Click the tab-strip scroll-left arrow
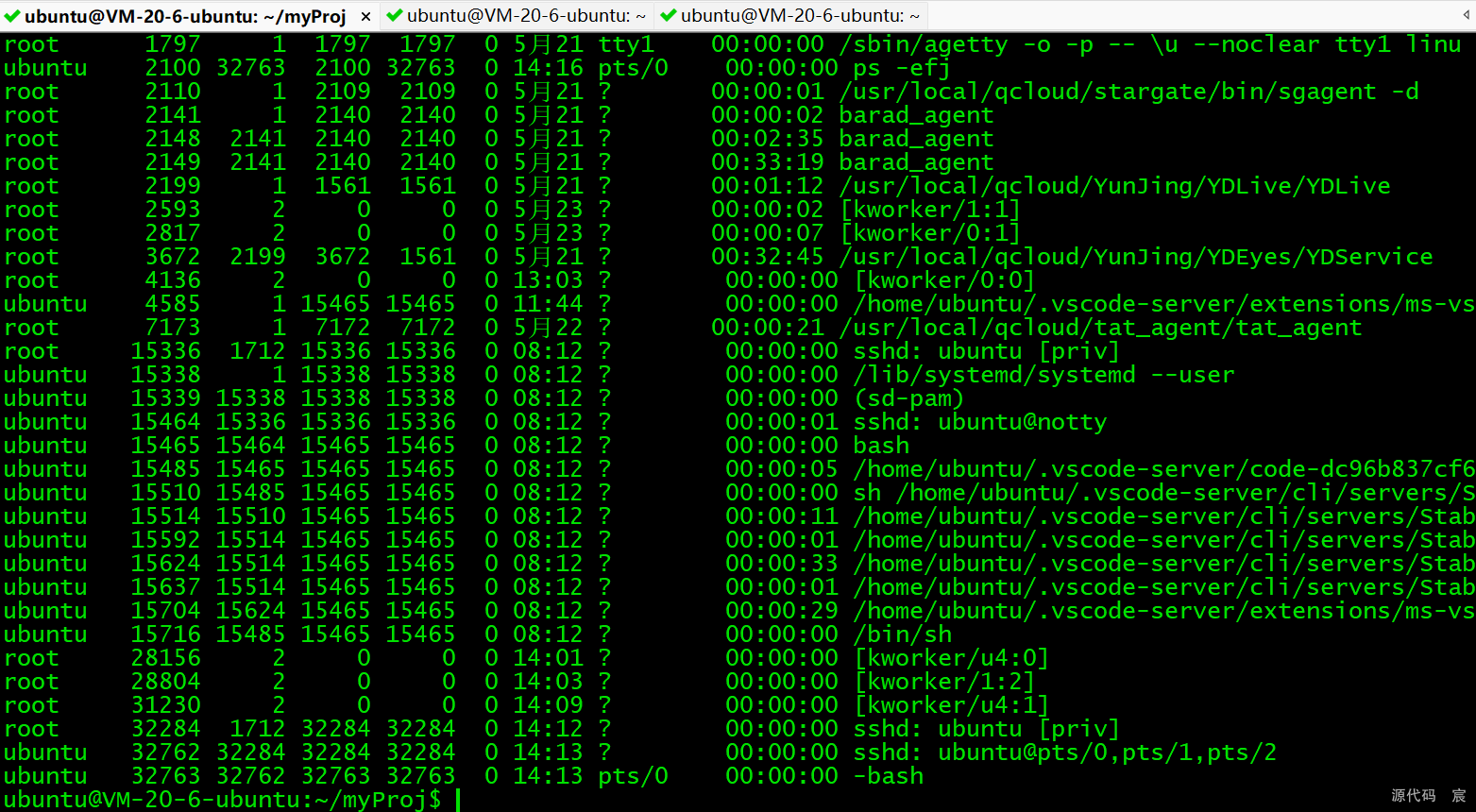The image size is (1476, 812). click(x=1466, y=15)
